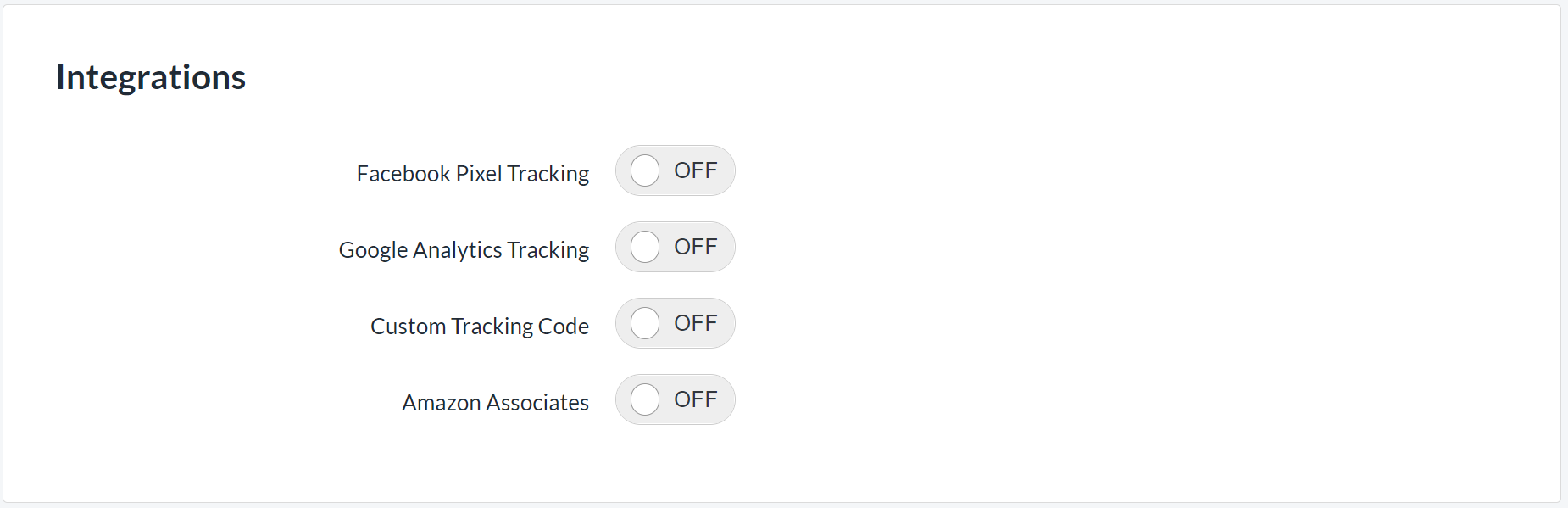The height and width of the screenshot is (508, 1568).
Task: Click OFF text in Custom Tracking Code toggle
Action: click(x=695, y=323)
